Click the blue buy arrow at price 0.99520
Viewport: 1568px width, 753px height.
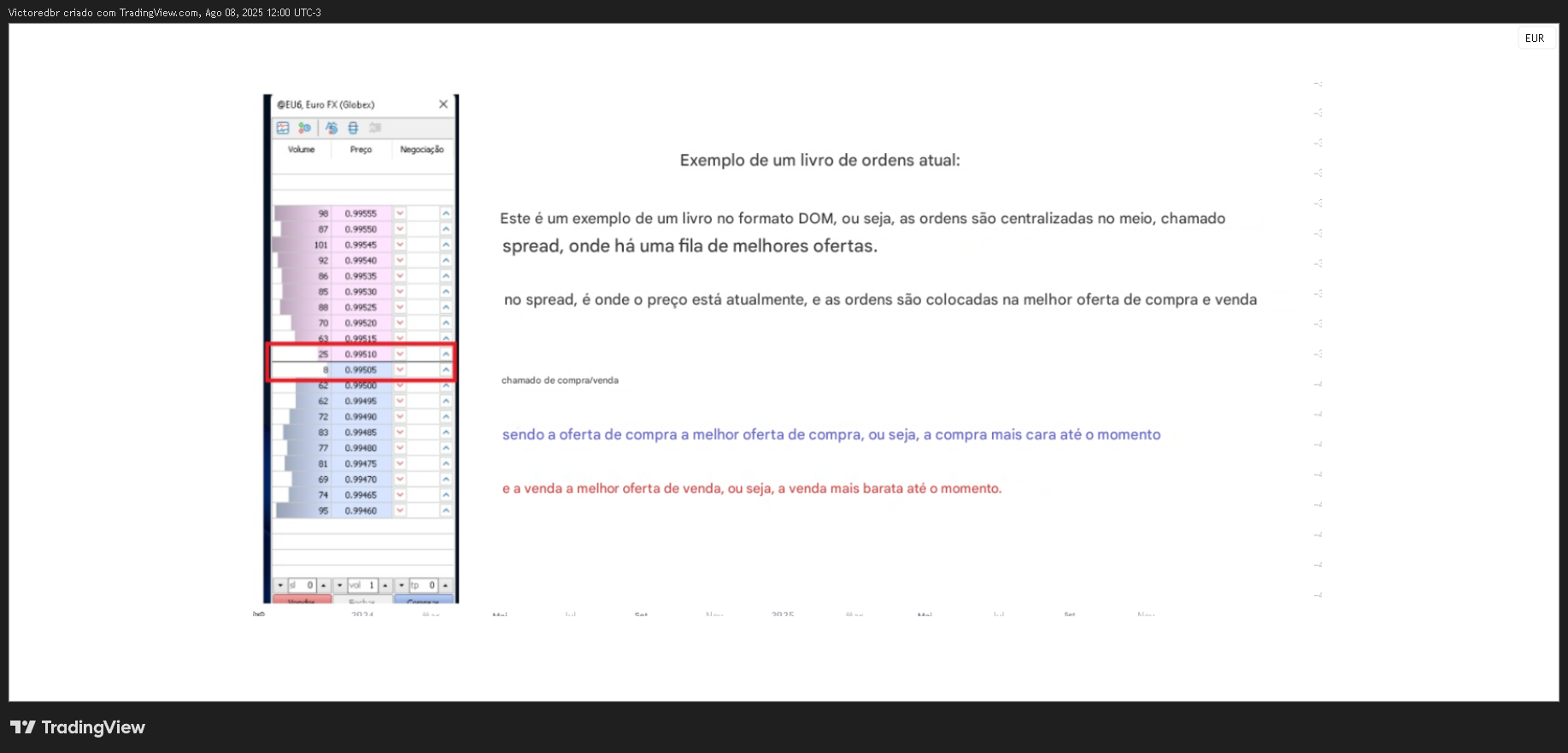click(x=446, y=323)
